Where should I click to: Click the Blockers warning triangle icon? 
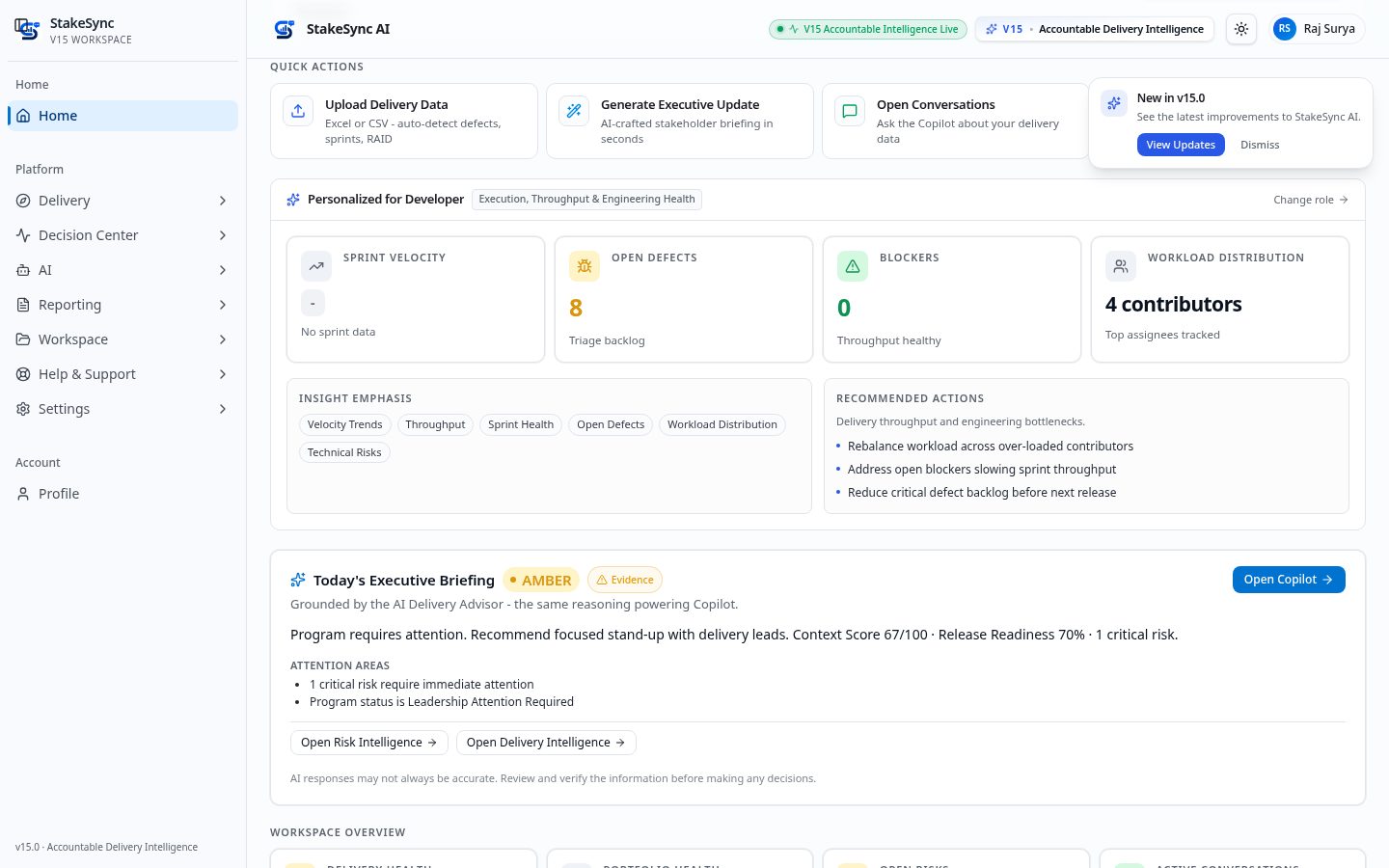[x=853, y=266]
